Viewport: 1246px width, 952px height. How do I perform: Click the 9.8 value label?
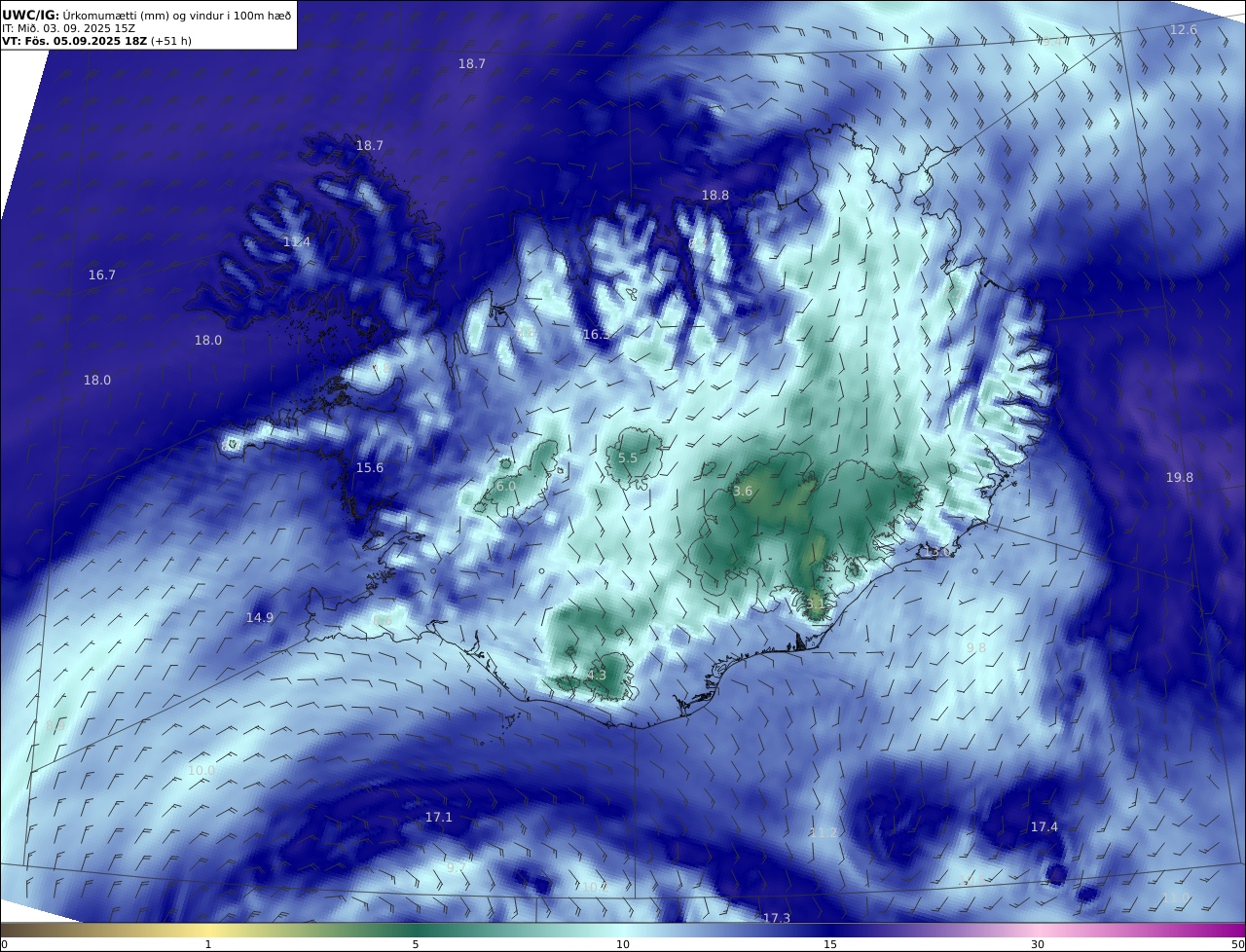[x=976, y=648]
